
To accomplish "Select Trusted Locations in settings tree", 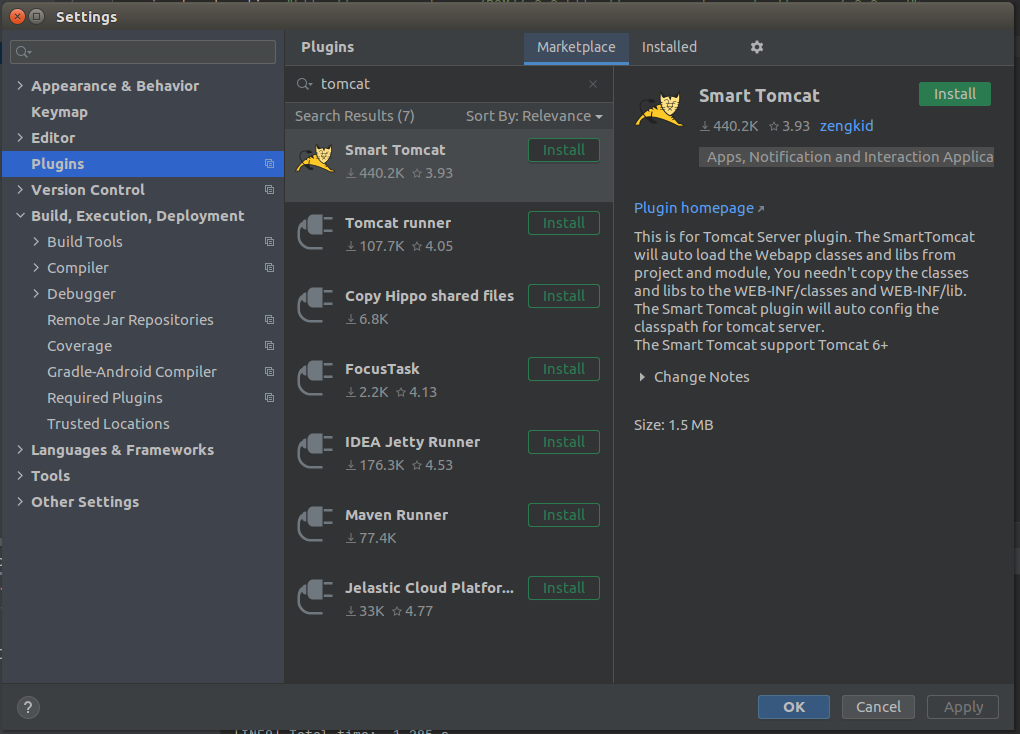I will [108, 424].
